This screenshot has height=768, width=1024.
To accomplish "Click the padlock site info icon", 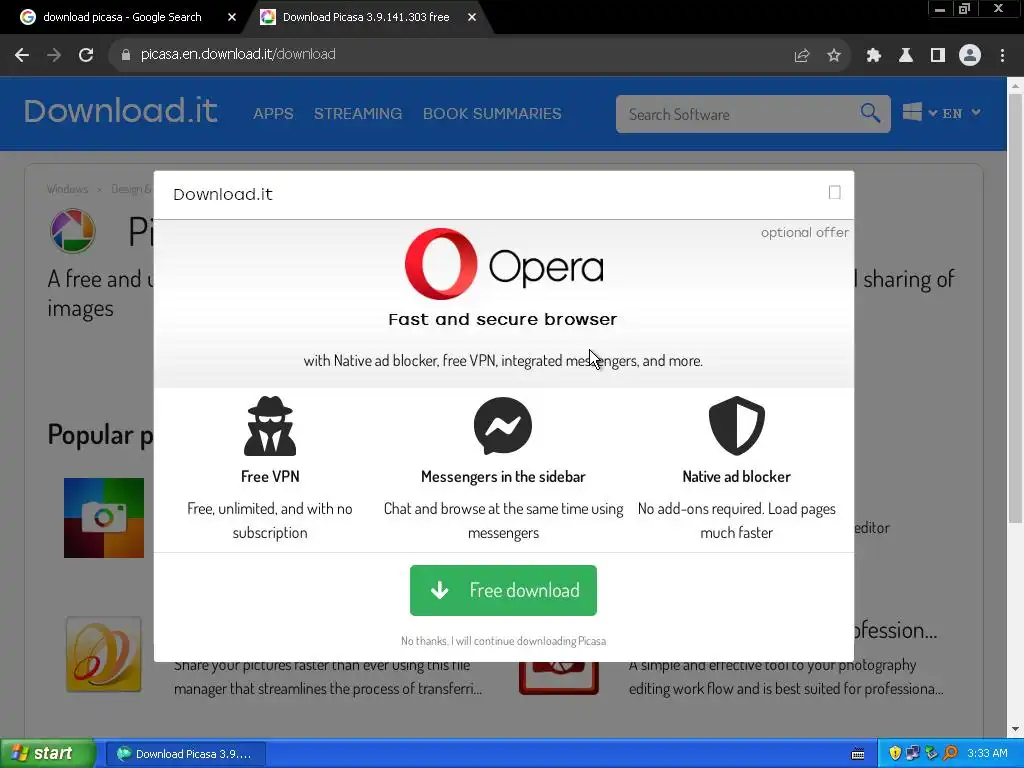I will click(x=126, y=55).
